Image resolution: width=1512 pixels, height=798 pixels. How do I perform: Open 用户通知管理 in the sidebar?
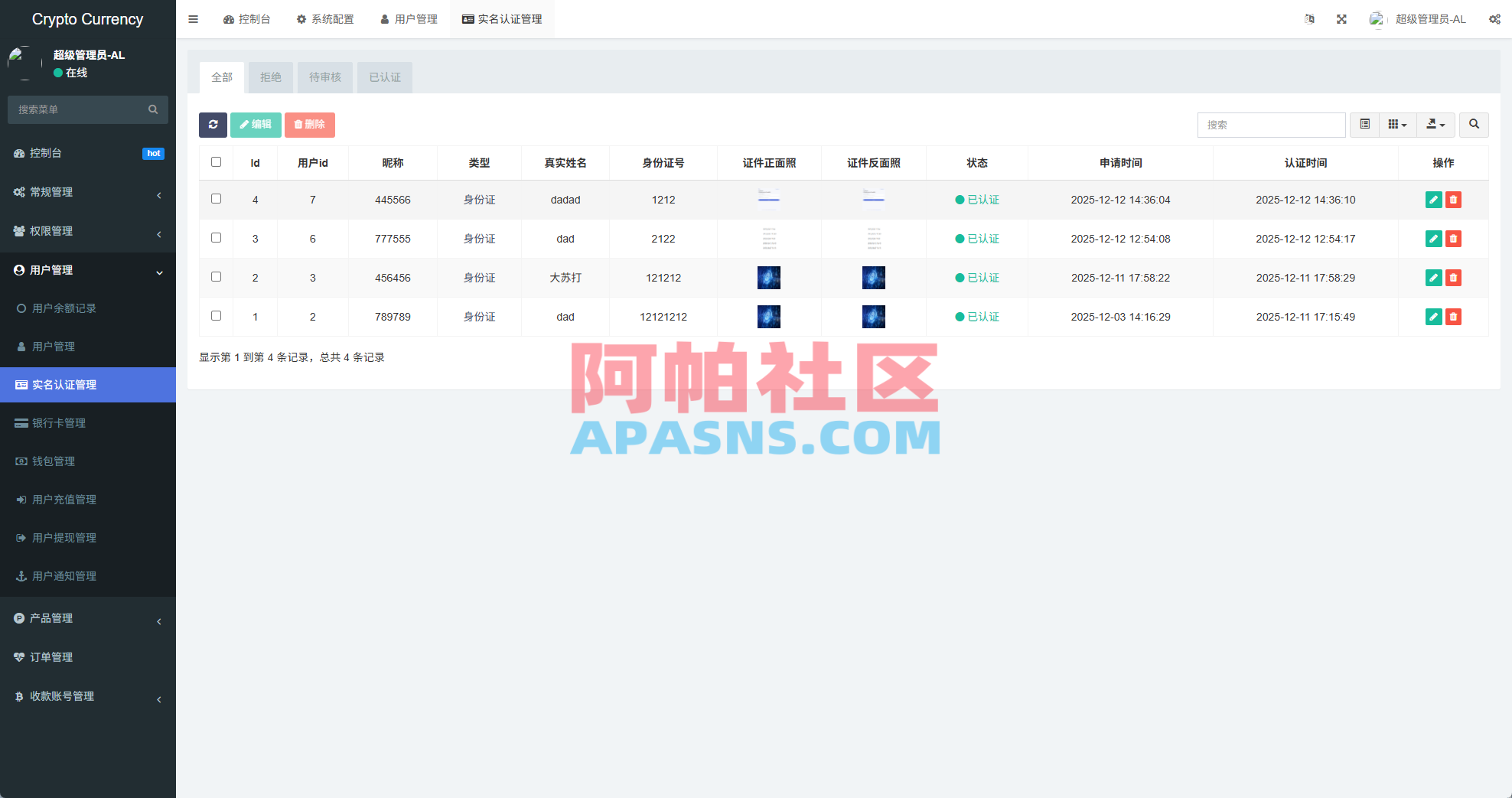[88, 576]
